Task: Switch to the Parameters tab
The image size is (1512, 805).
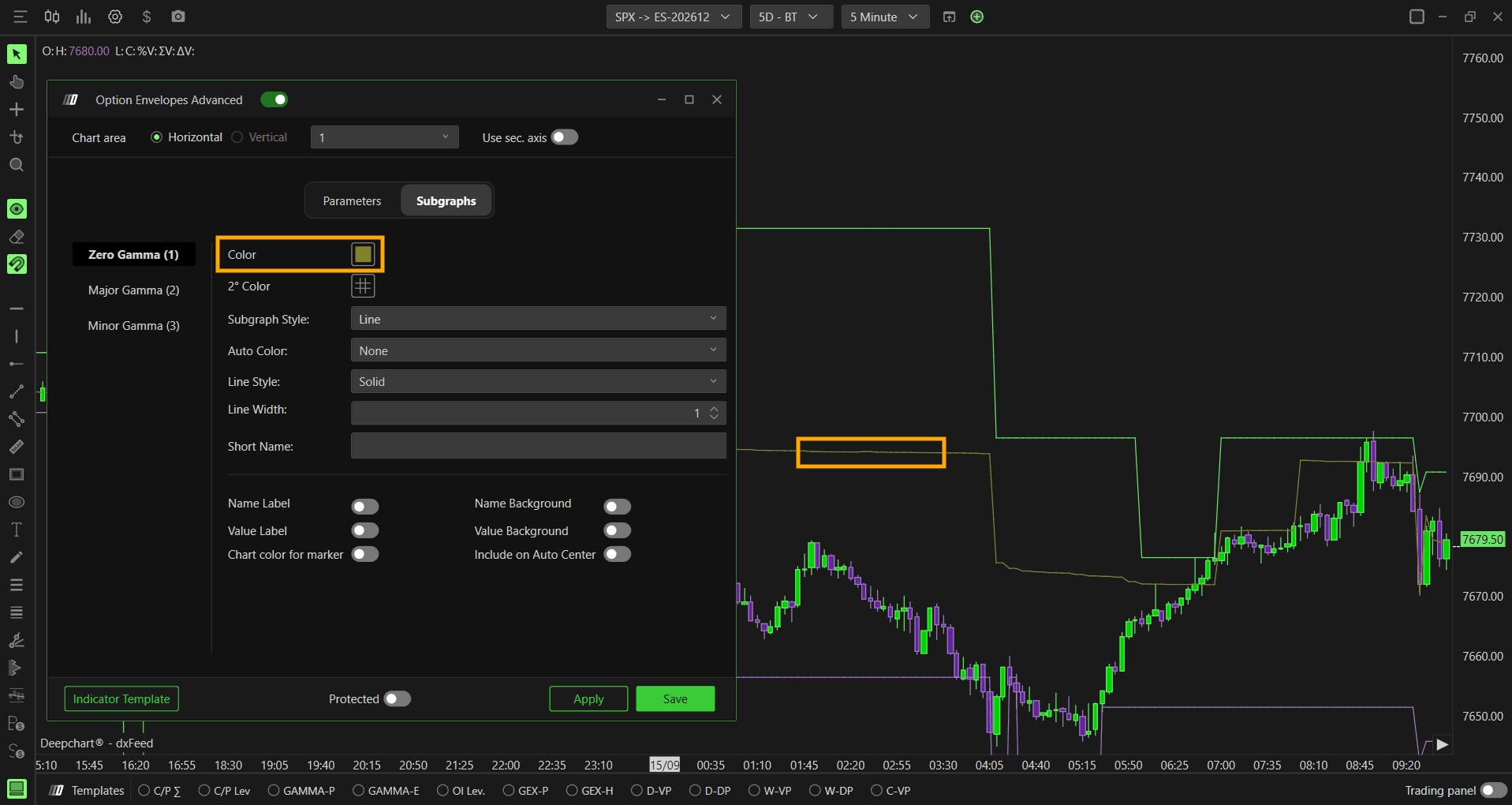Action: coord(352,200)
